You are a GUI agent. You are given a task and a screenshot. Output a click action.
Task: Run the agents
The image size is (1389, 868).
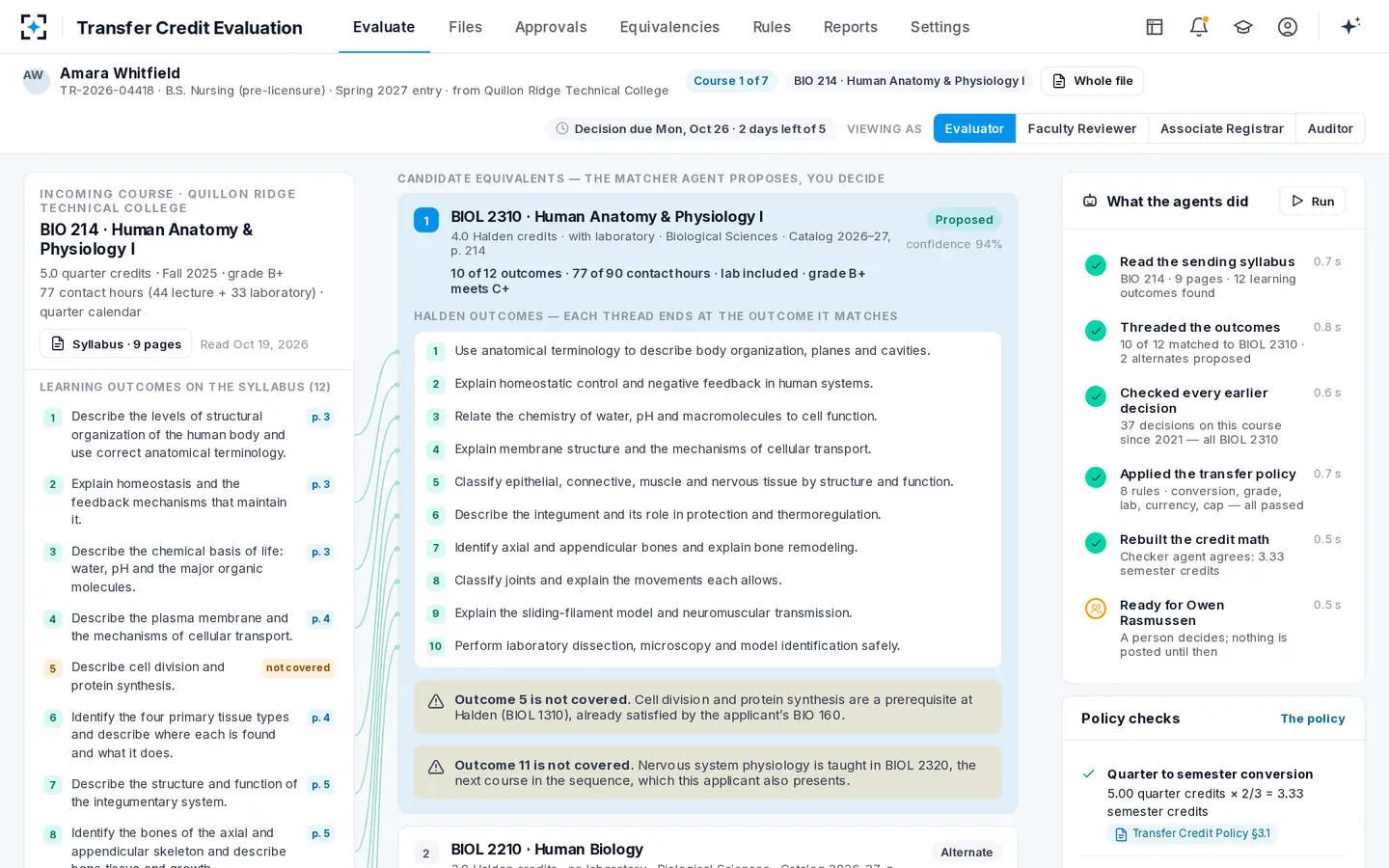click(1312, 201)
